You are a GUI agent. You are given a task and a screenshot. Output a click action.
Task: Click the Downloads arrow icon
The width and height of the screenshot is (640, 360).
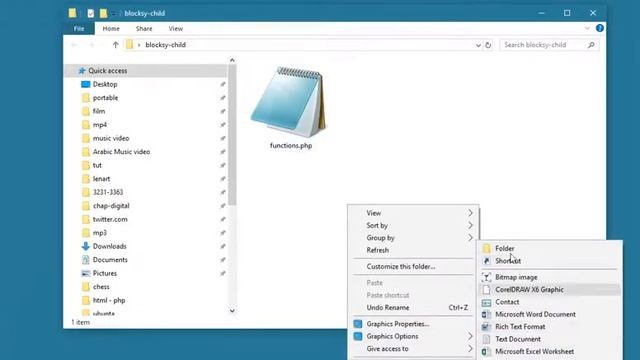85,246
